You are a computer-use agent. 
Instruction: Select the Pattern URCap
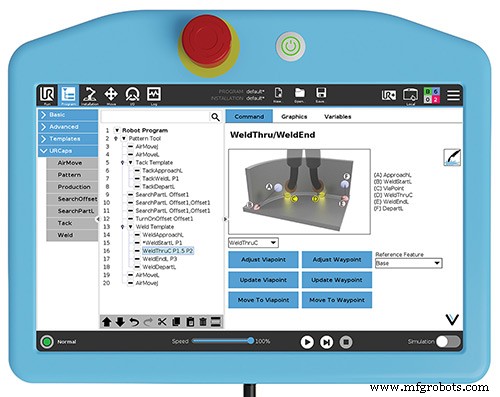tap(72, 175)
